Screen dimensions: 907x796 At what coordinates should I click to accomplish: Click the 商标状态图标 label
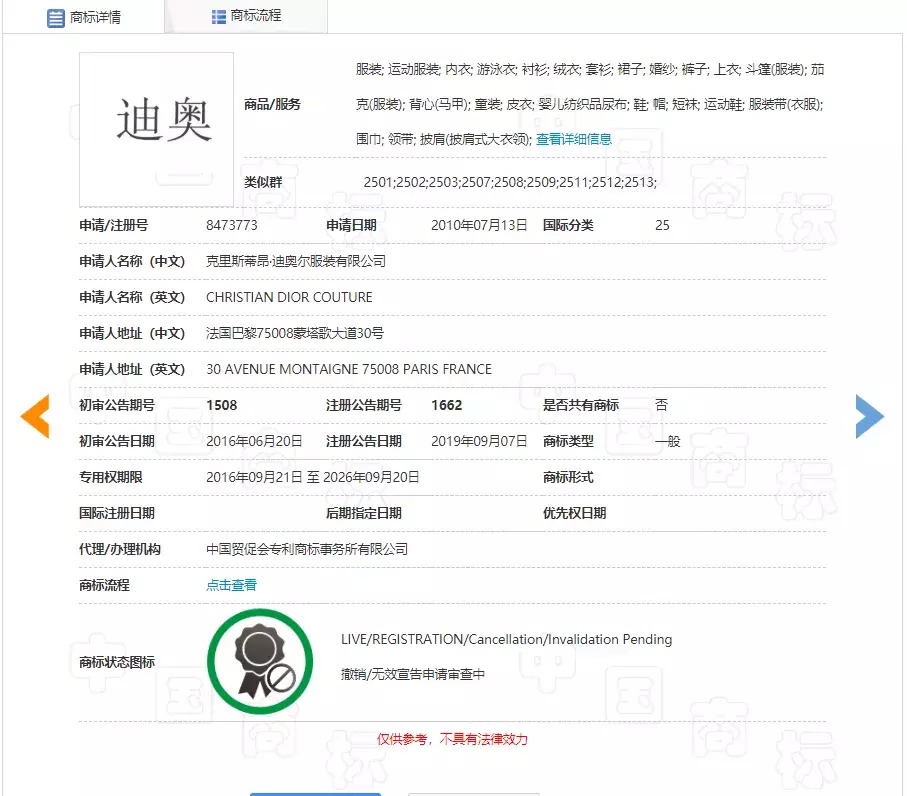pyautogui.click(x=117, y=662)
